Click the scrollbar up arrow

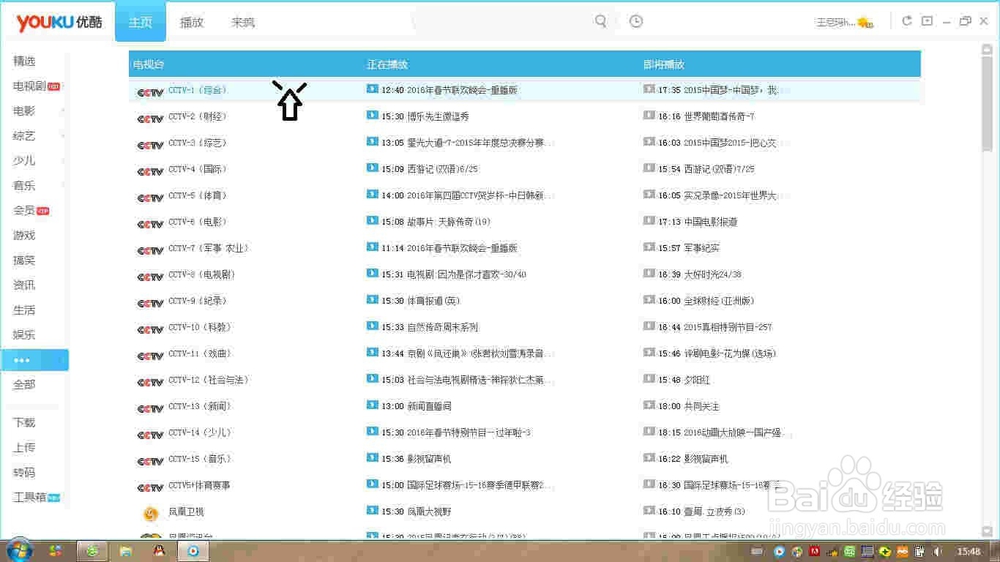click(987, 49)
